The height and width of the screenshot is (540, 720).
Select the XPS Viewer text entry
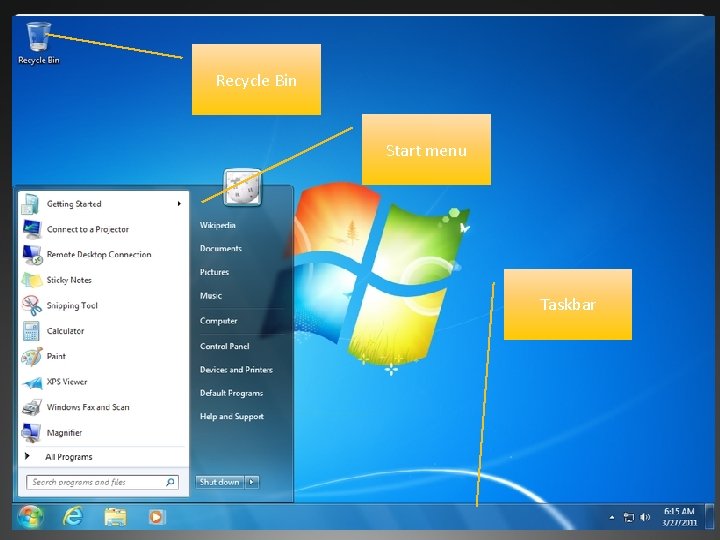point(67,382)
